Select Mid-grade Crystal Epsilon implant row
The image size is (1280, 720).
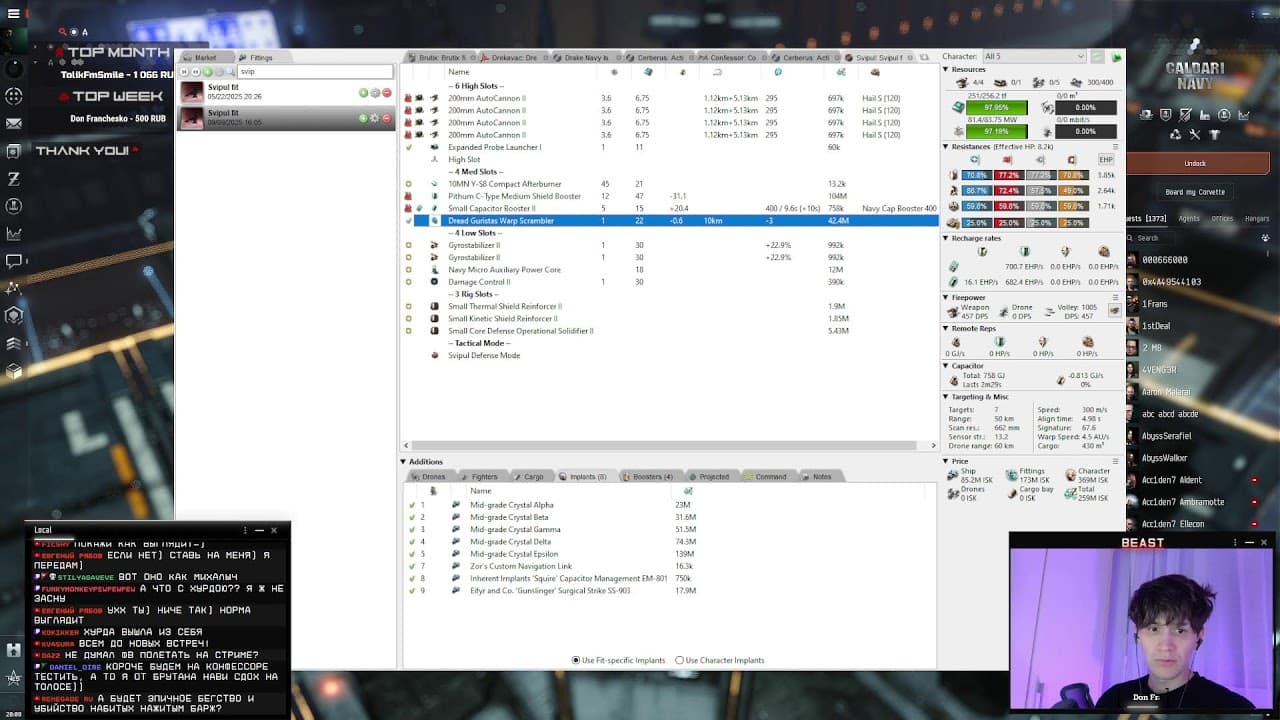(x=513, y=554)
